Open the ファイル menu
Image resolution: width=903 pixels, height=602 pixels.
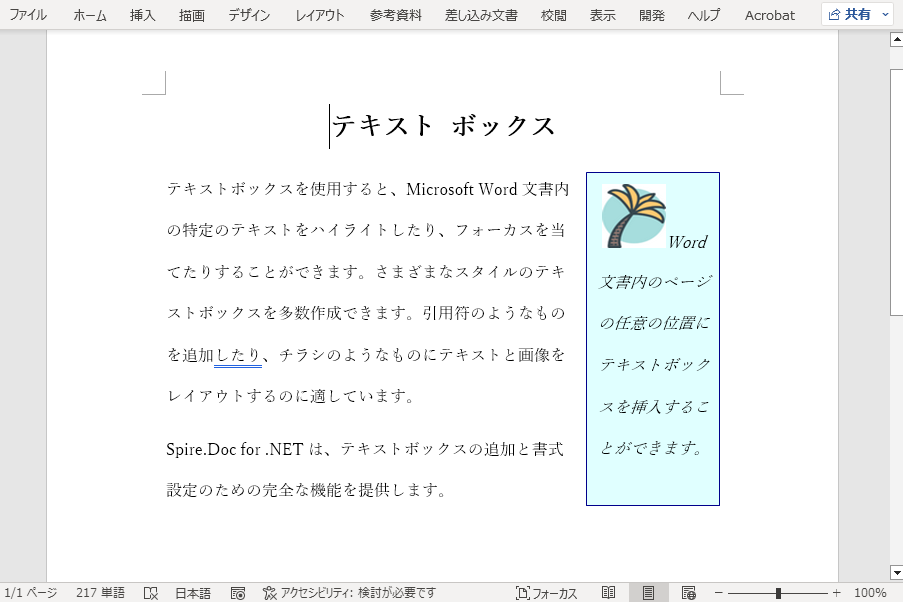pyautogui.click(x=26, y=15)
